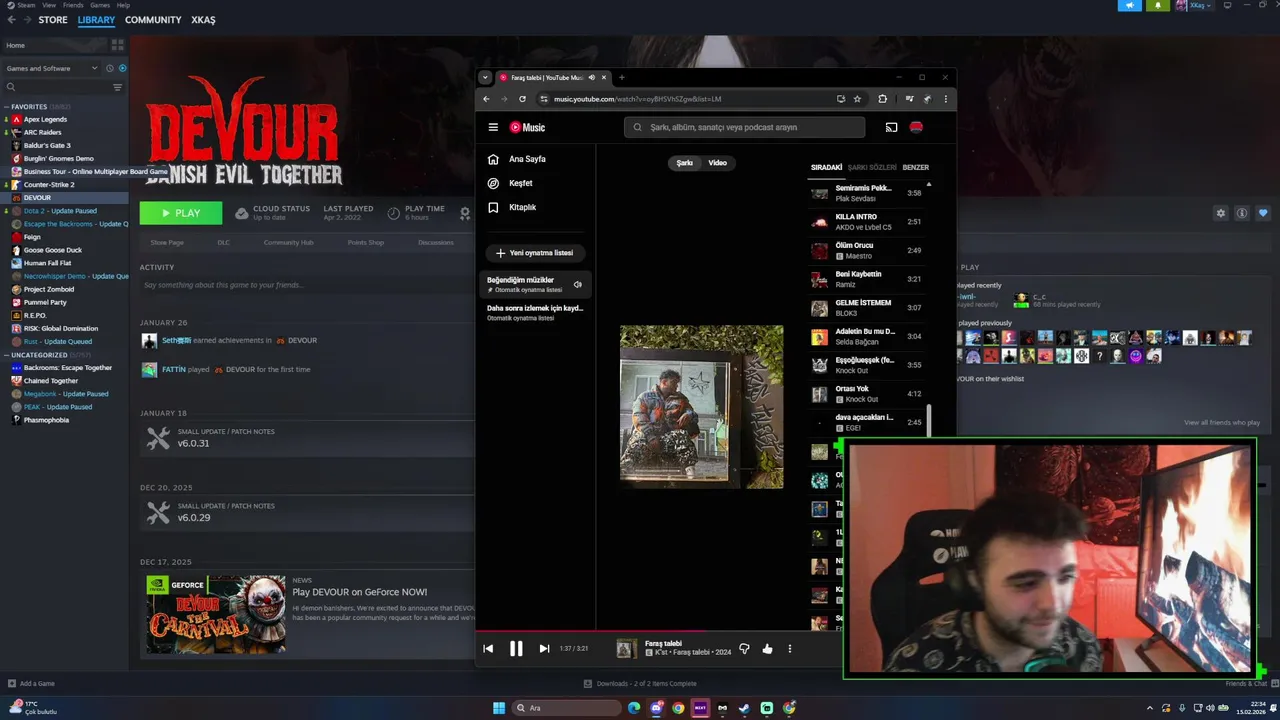The height and width of the screenshot is (720, 1280).
Task: Open DEVOUR Store Page link
Action: [167, 242]
